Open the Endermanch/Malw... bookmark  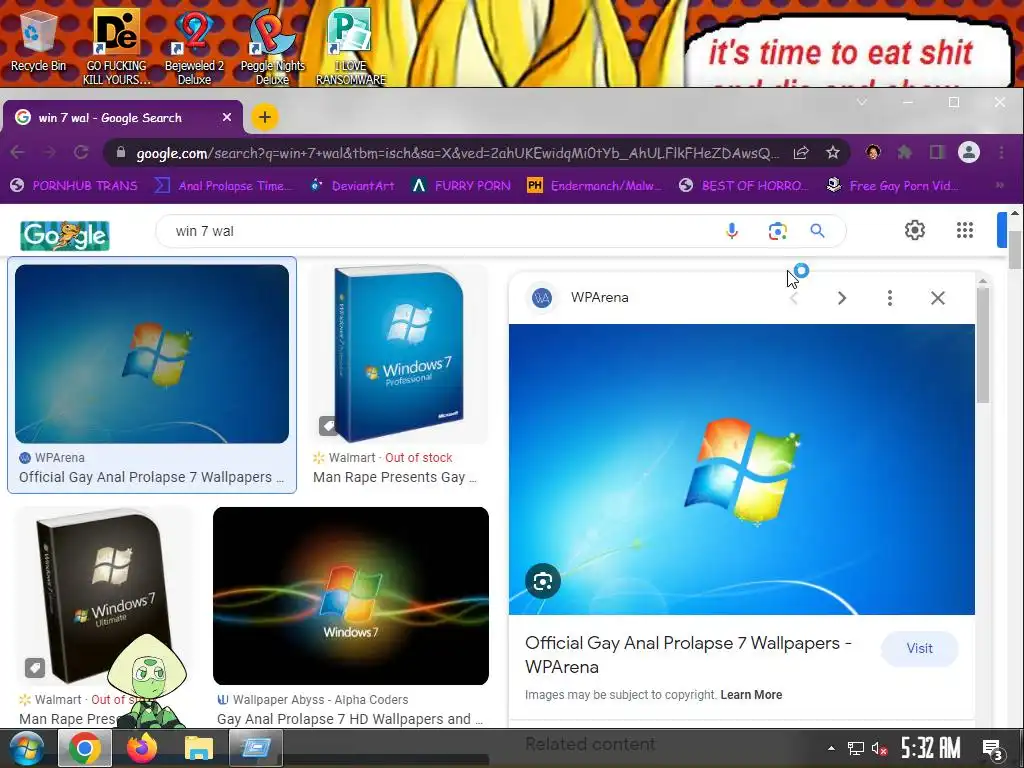[x=594, y=185]
